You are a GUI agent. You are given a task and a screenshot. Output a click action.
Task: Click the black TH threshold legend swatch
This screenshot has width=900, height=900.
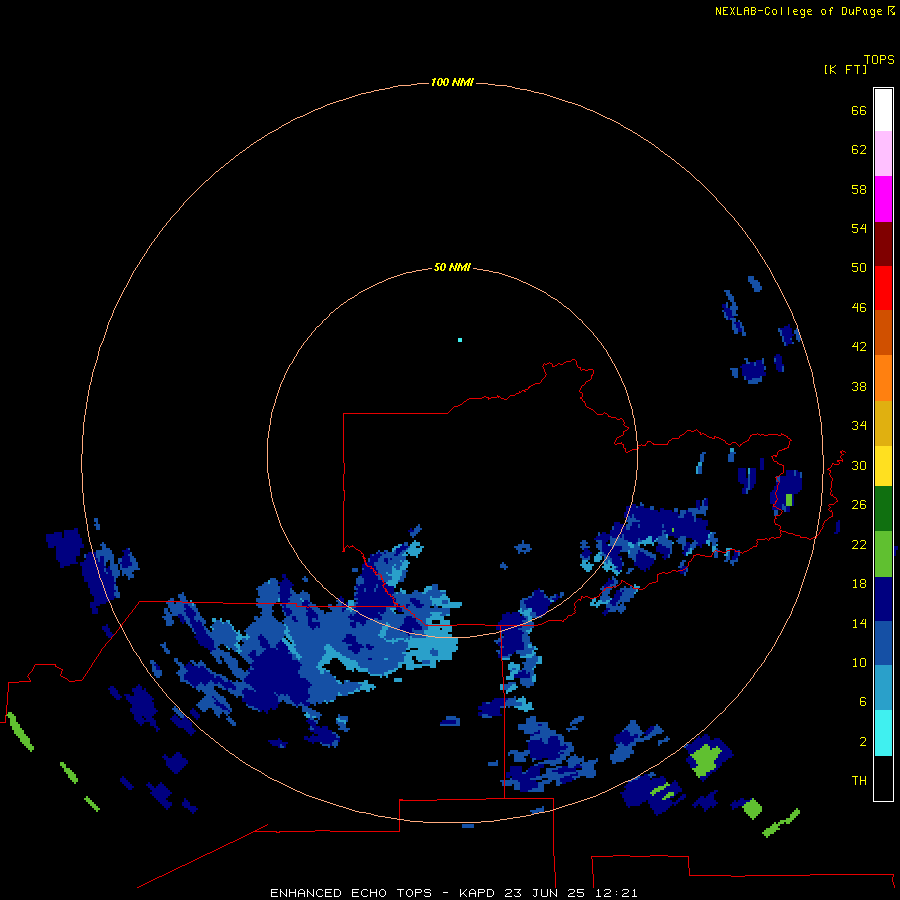[x=883, y=778]
